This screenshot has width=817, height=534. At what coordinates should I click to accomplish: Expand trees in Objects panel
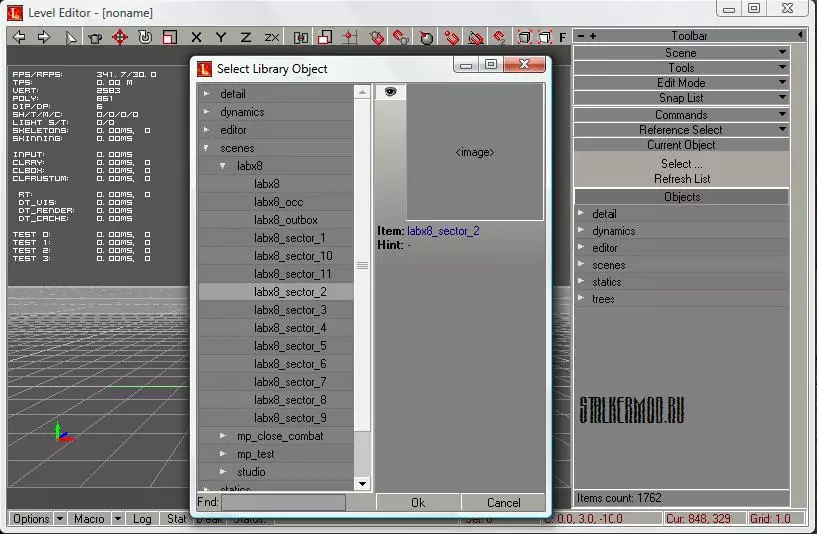(x=581, y=299)
